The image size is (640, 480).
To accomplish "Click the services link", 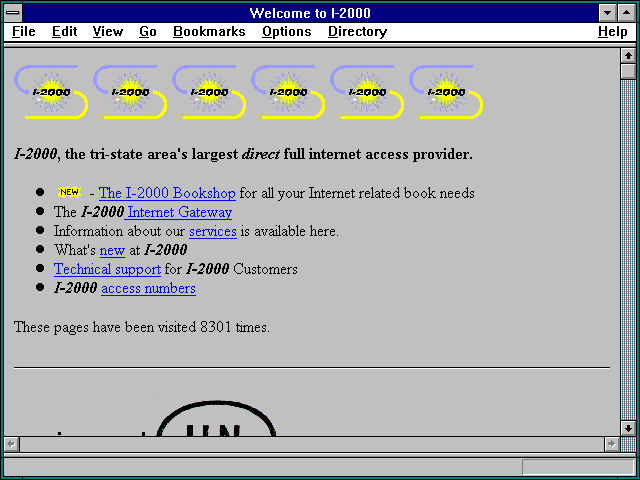I will [x=213, y=231].
